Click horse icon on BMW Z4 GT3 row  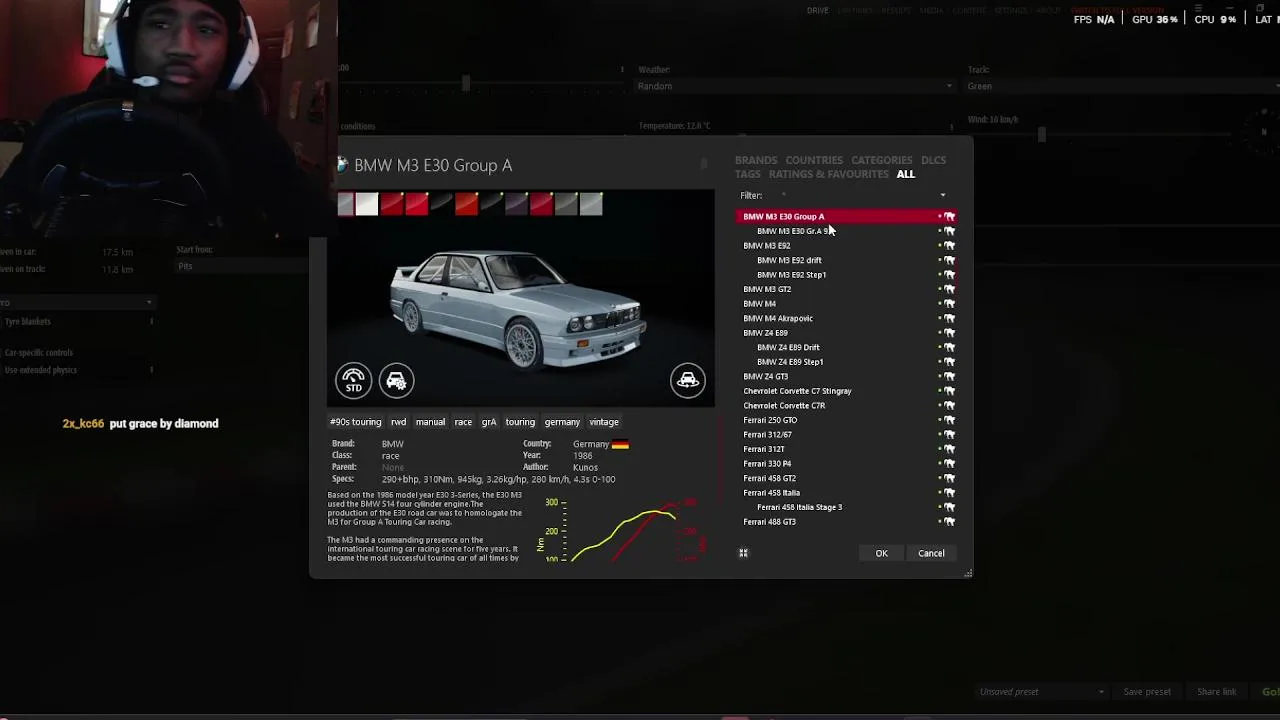point(949,376)
